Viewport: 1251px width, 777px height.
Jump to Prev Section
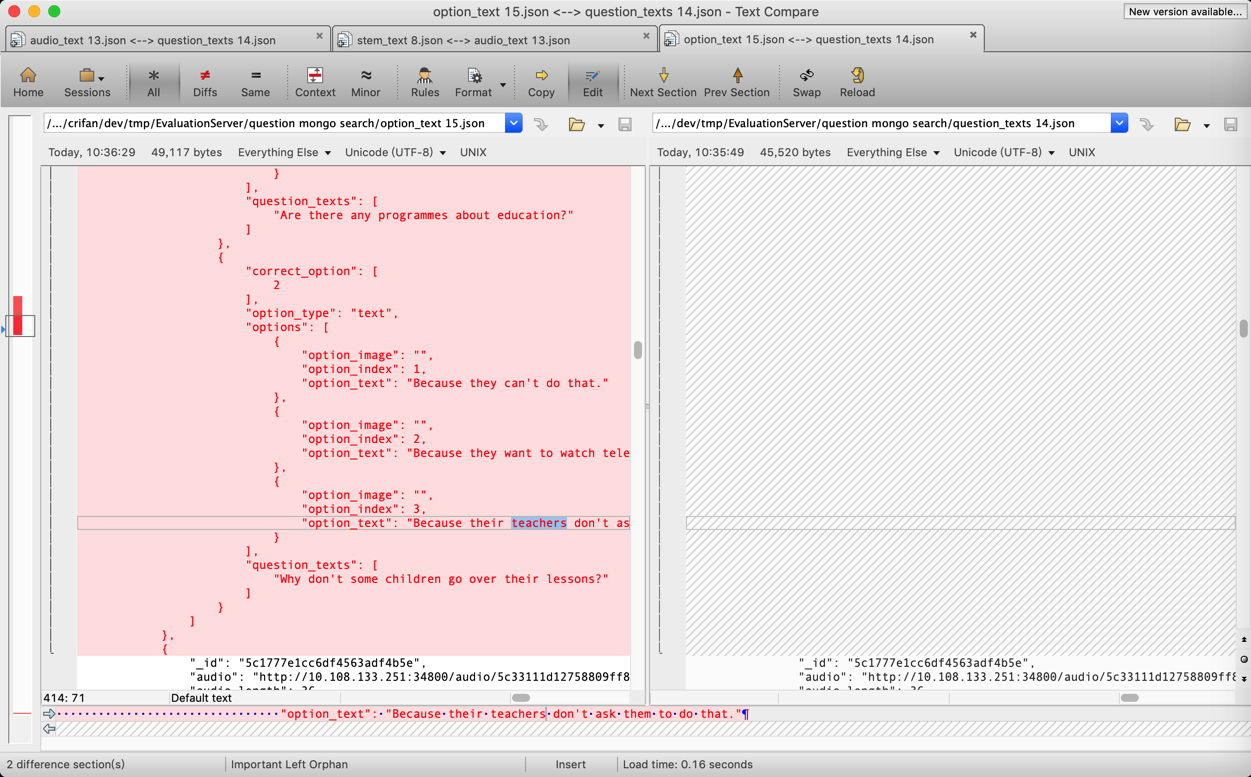pos(737,82)
